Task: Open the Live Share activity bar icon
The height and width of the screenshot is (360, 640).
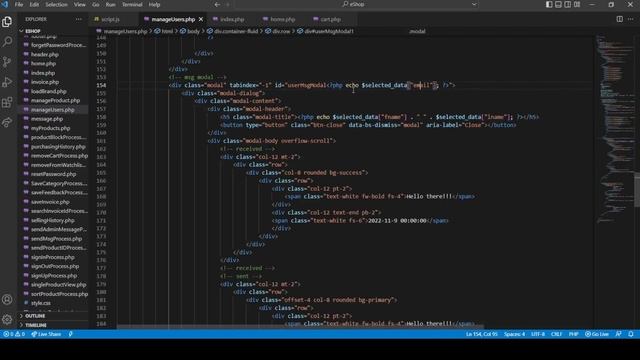Action: (7, 122)
